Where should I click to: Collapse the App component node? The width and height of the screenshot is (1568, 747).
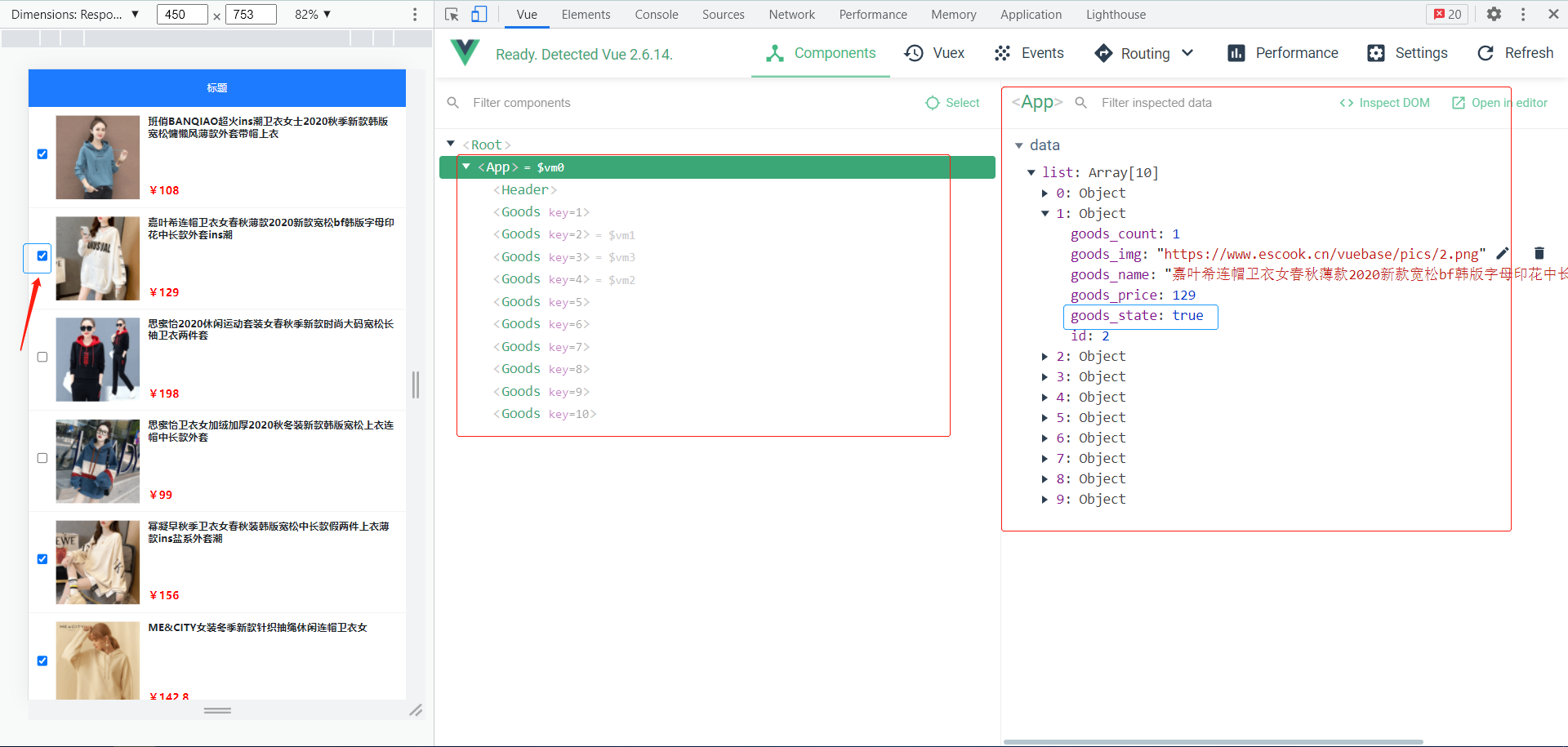point(466,167)
